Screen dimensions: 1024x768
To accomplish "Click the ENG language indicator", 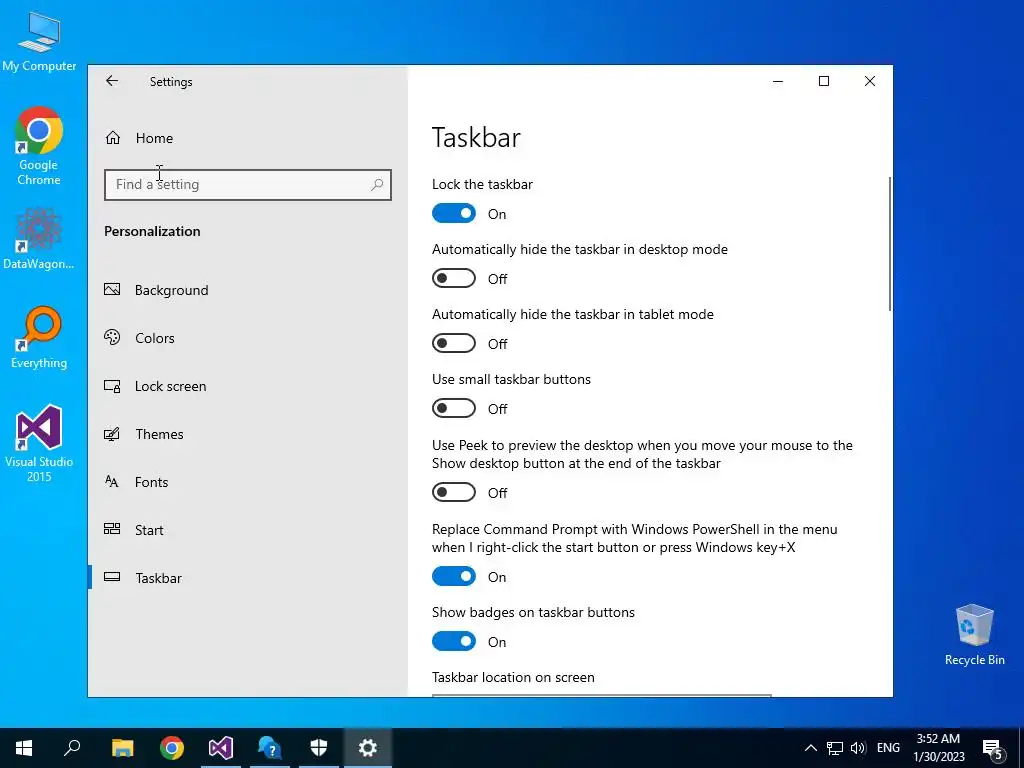I will click(888, 748).
